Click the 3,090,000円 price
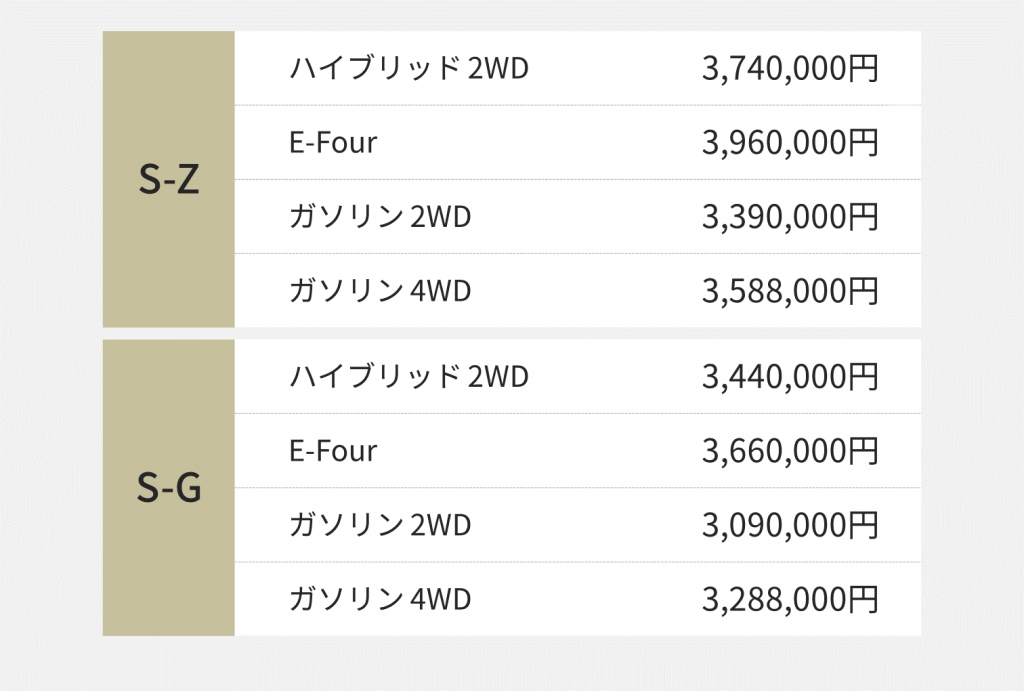 click(x=789, y=524)
